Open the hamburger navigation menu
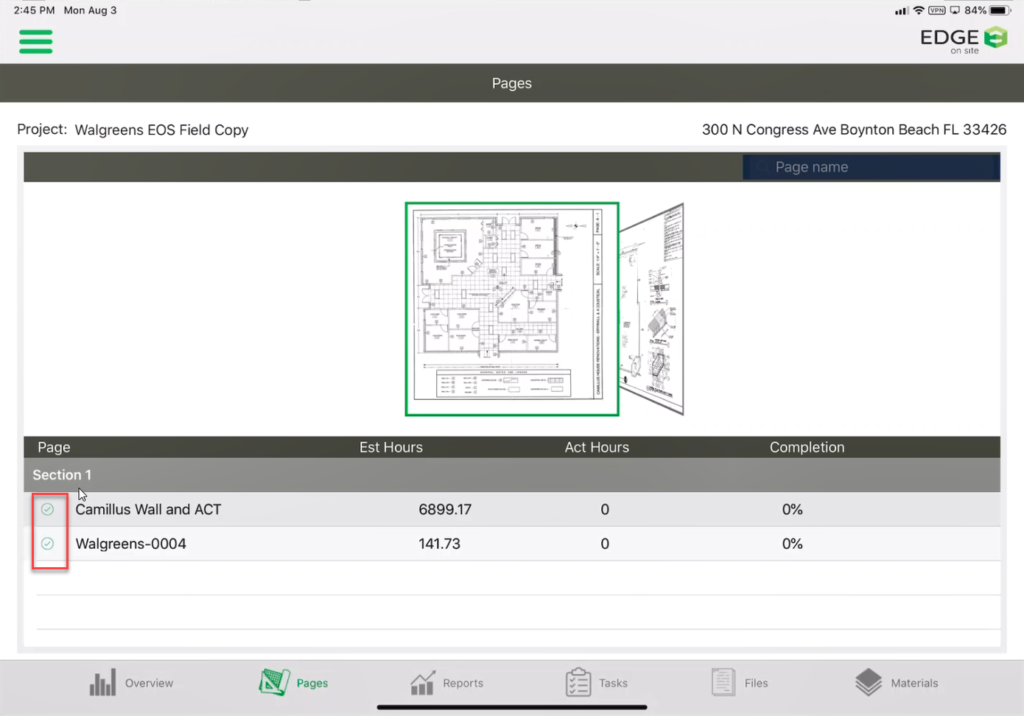Screen dimensions: 1024x716 35,42
